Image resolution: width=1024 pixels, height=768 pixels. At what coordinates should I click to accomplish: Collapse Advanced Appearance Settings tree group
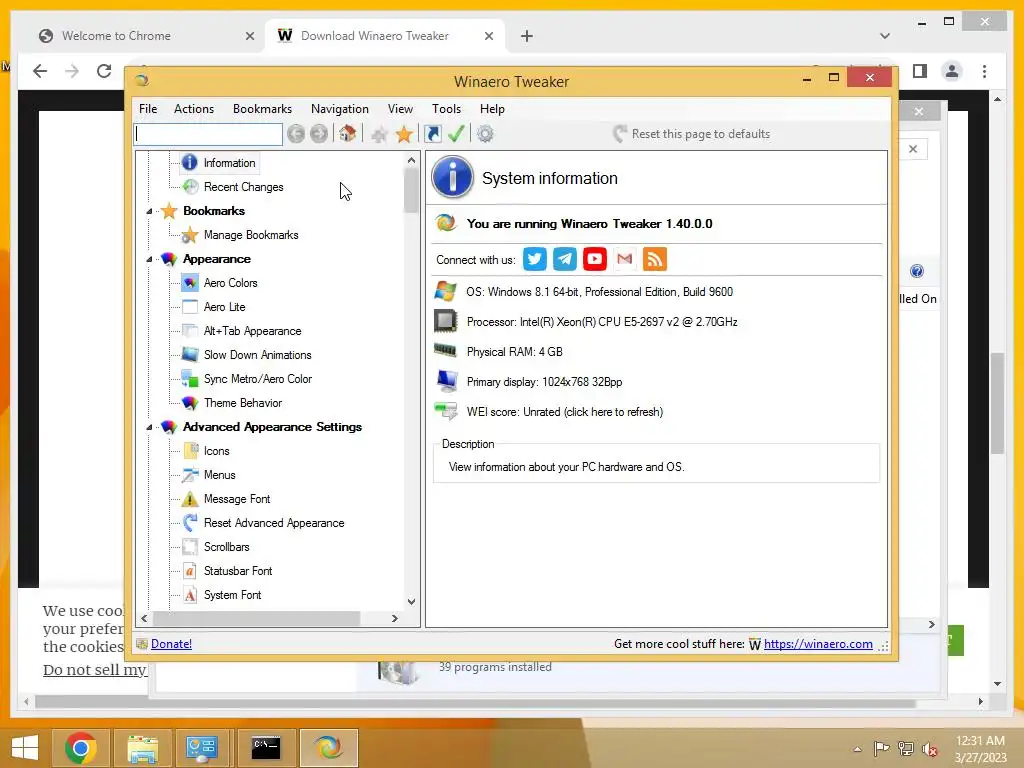tap(150, 427)
